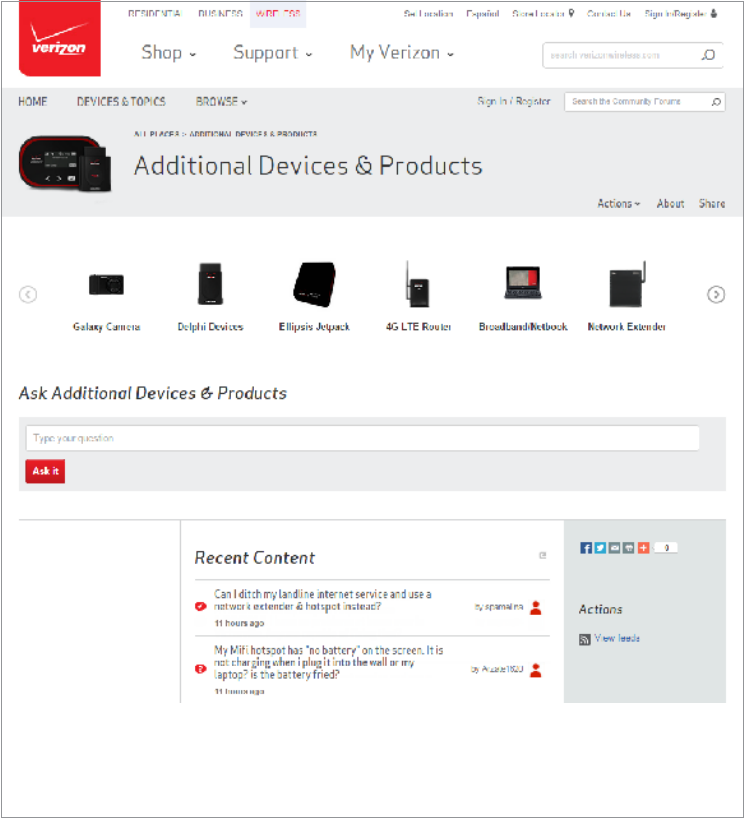
Task: Expand the Support dropdown menu
Action: [x=272, y=53]
